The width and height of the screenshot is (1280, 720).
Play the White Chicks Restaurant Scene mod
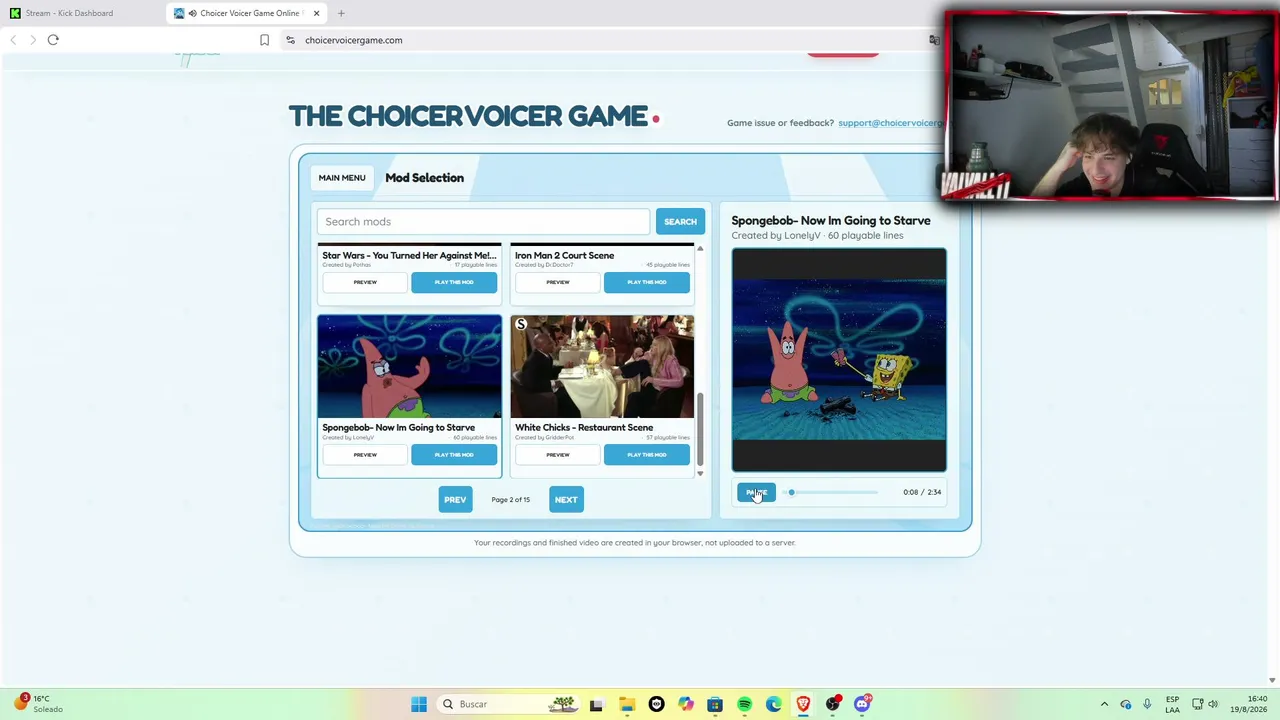click(647, 455)
